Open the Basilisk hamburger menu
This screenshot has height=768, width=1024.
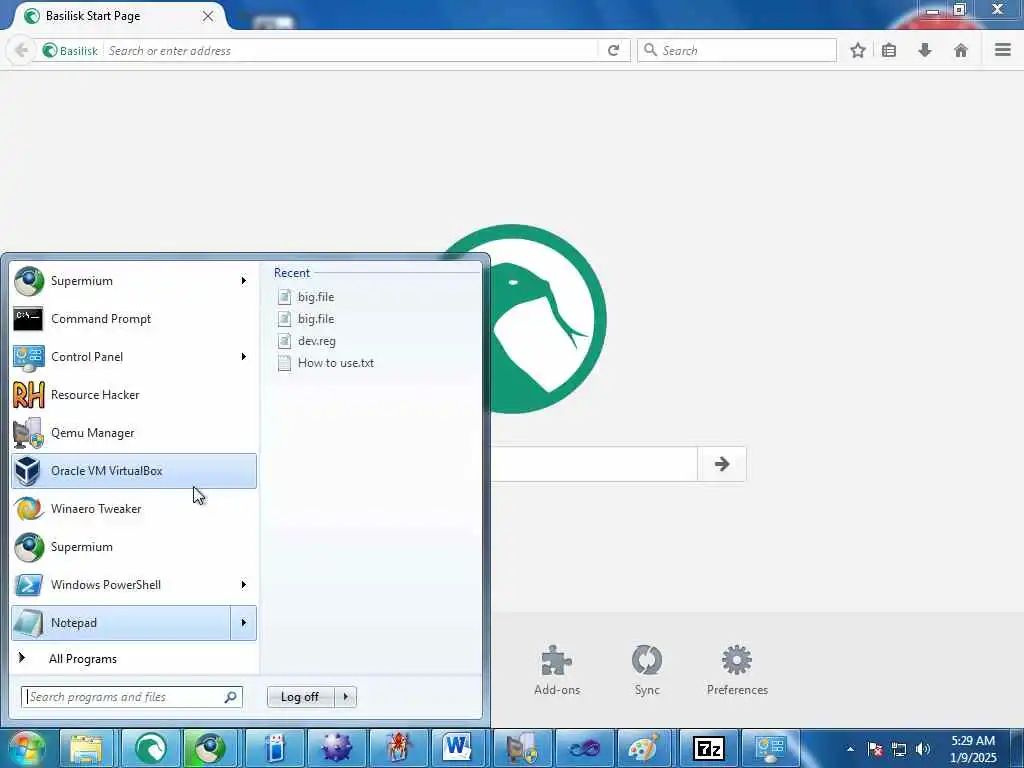[1002, 50]
